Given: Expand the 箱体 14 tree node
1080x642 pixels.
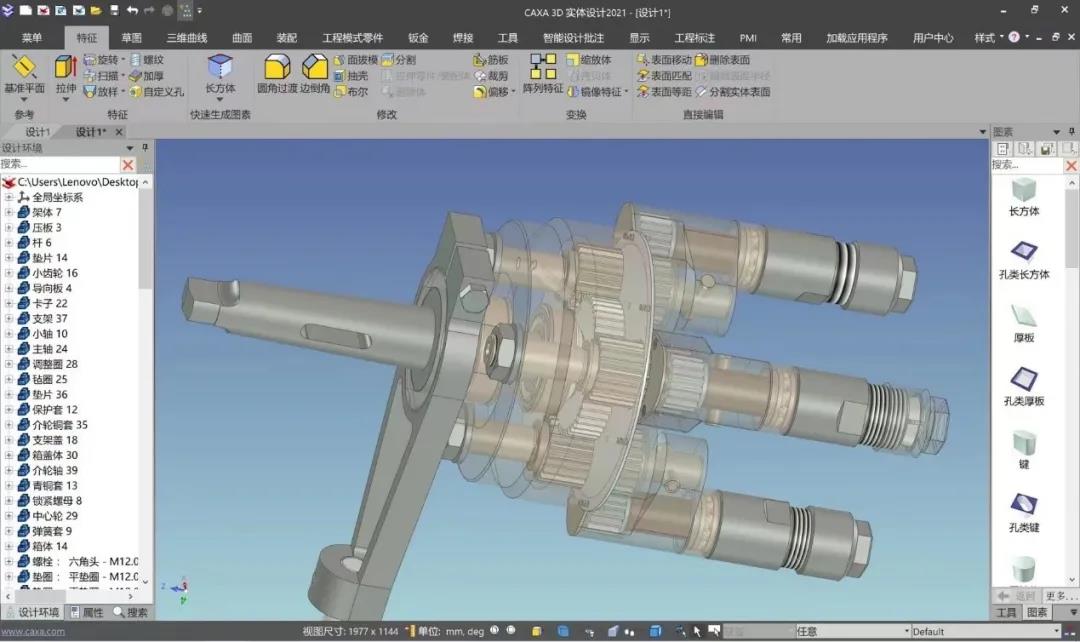Looking at the screenshot, I should [9, 546].
